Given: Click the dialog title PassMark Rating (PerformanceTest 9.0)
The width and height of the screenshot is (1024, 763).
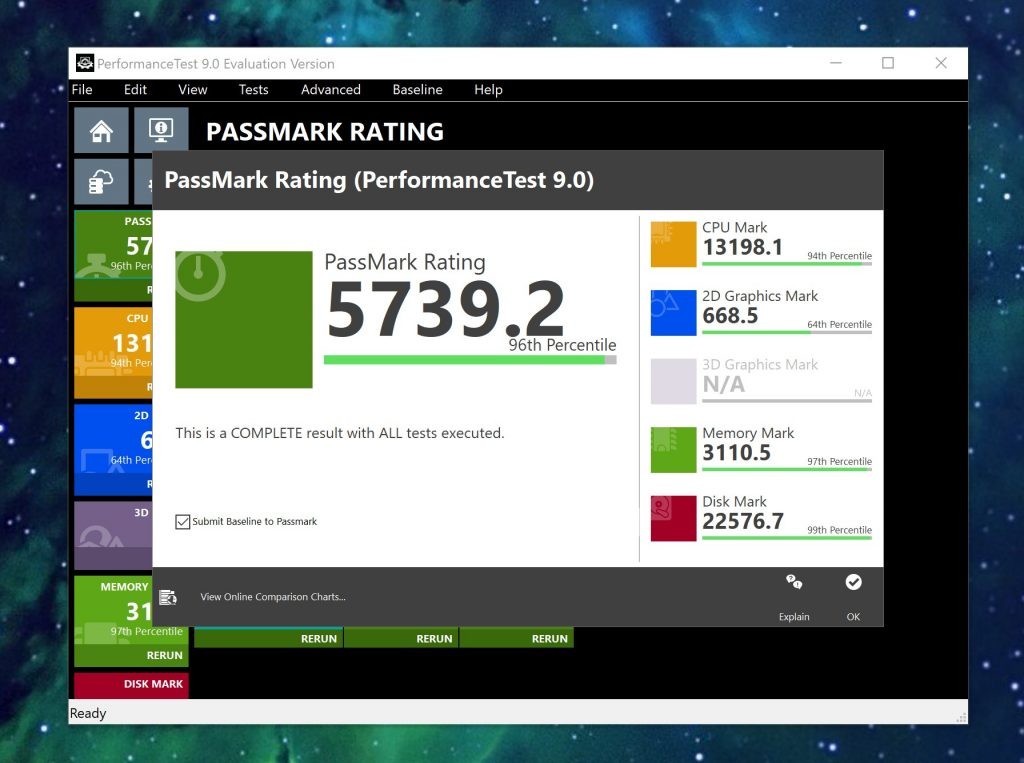Looking at the screenshot, I should point(379,180).
